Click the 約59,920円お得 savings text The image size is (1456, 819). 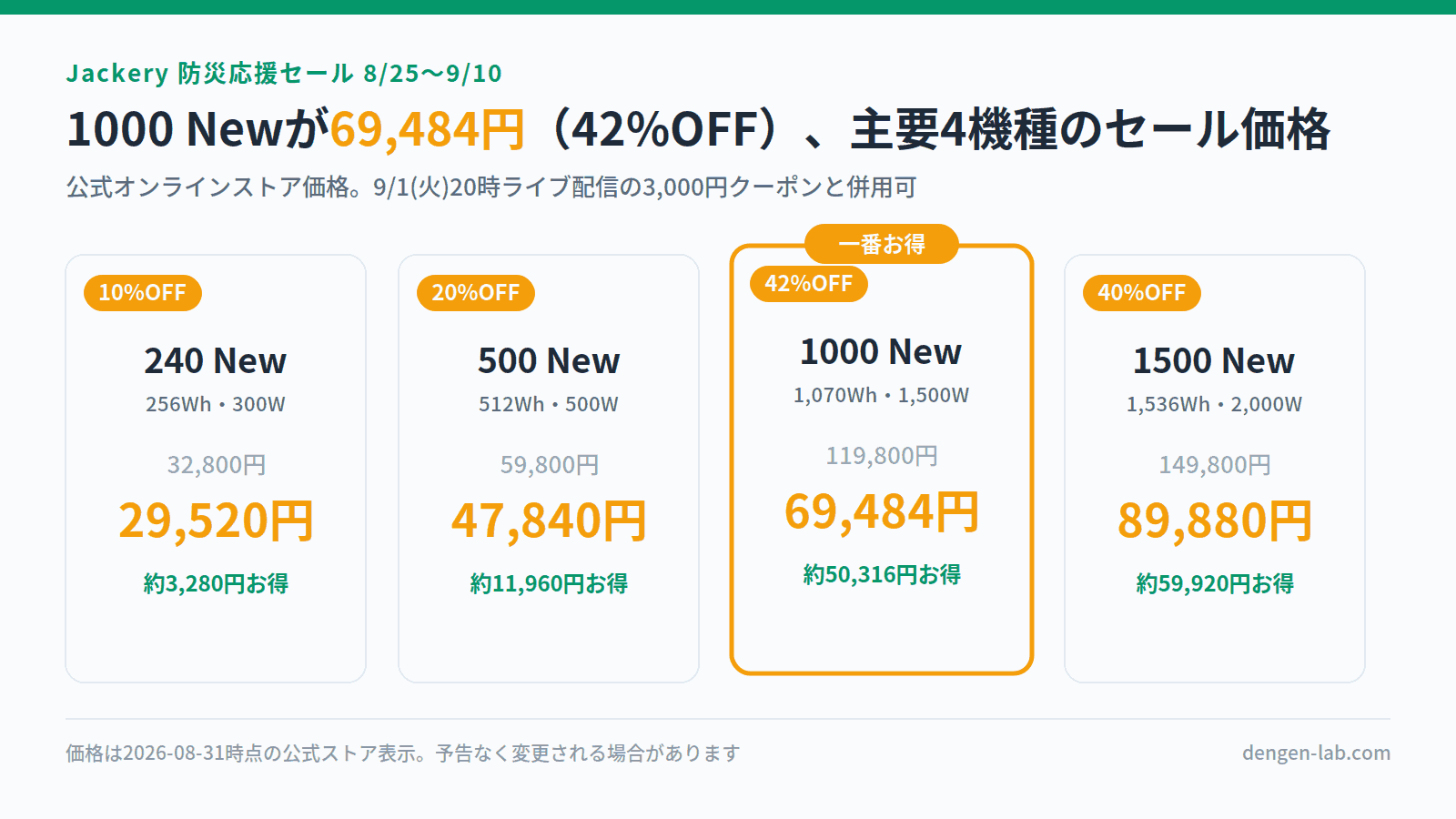pyautogui.click(x=1215, y=583)
